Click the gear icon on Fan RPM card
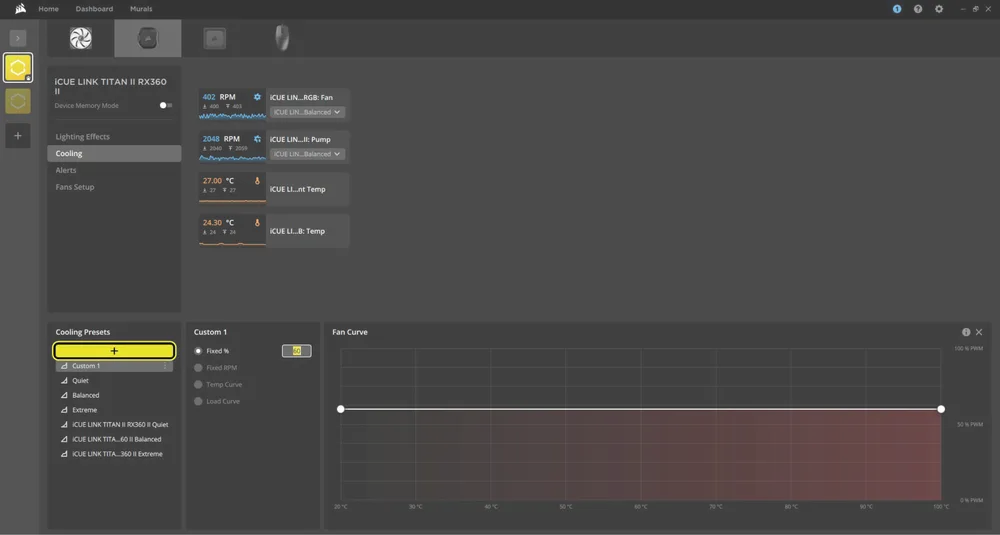 (257, 97)
